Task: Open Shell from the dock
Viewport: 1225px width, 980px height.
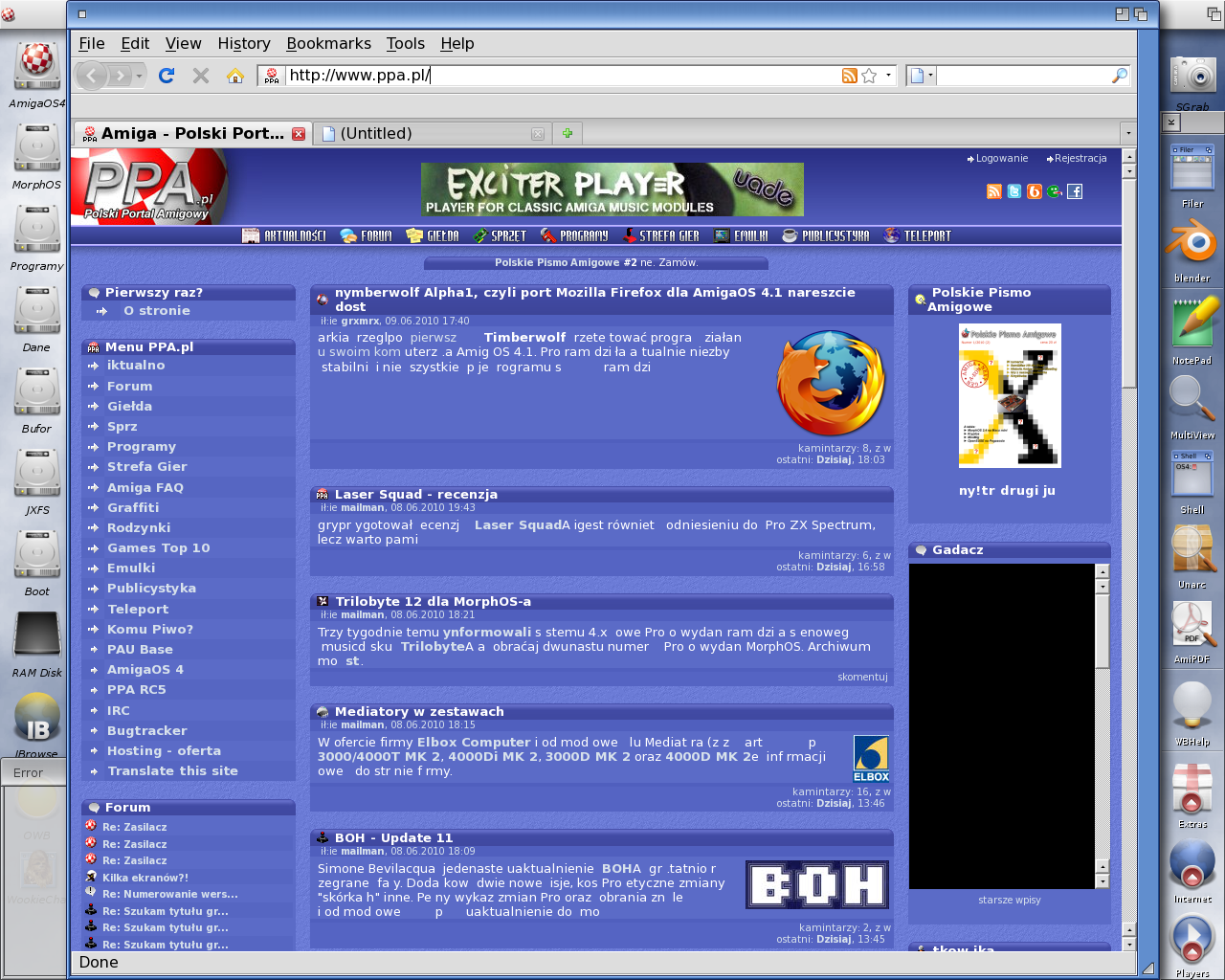Action: (x=1192, y=476)
